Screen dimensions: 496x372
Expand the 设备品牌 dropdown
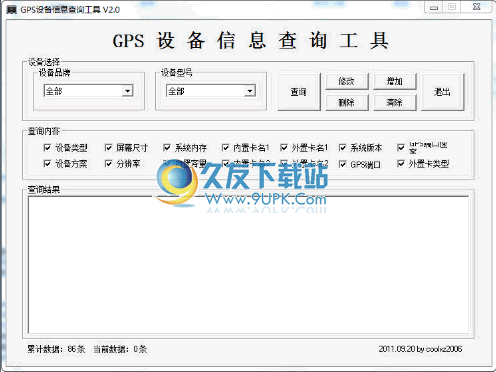point(127,91)
